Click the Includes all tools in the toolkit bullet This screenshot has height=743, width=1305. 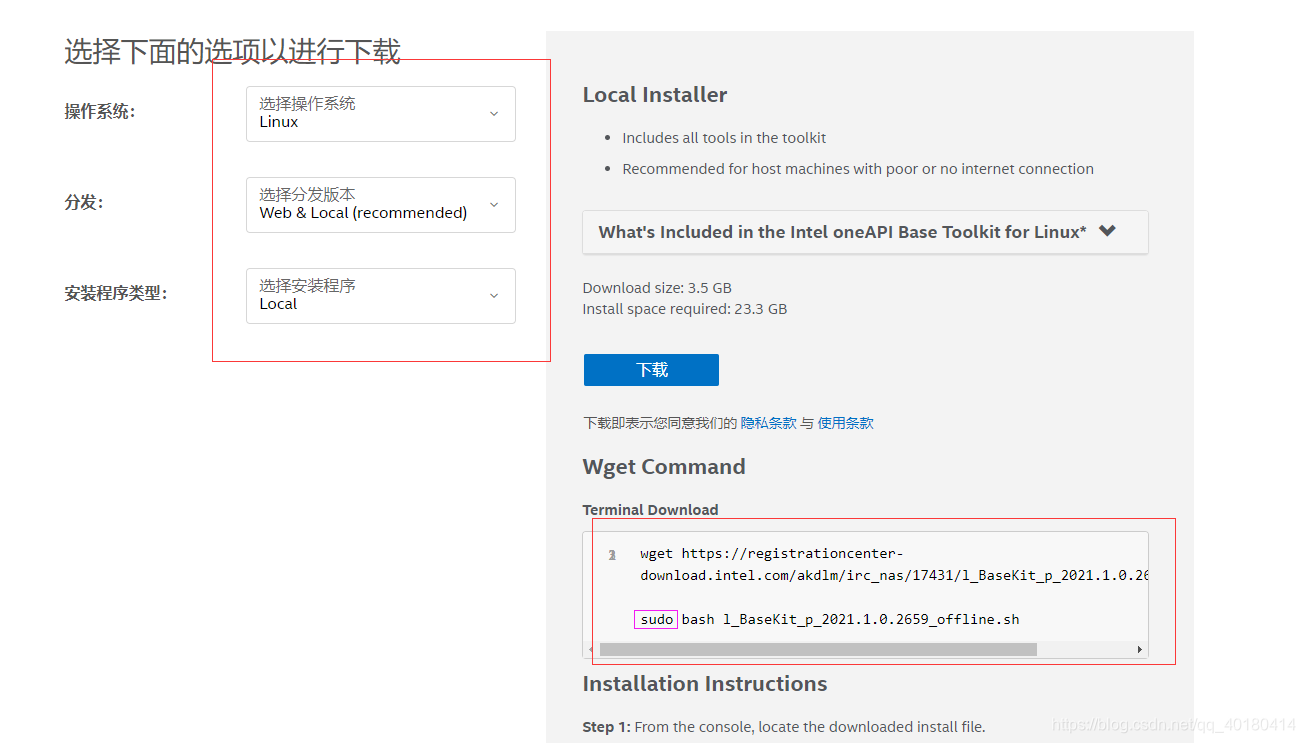tap(724, 138)
